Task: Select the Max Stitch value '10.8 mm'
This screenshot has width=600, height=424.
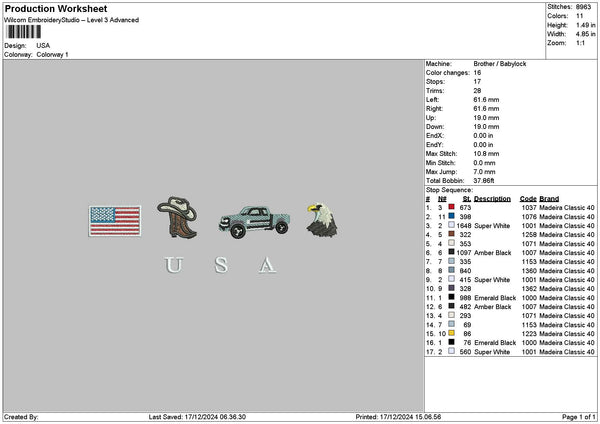Action: point(486,154)
